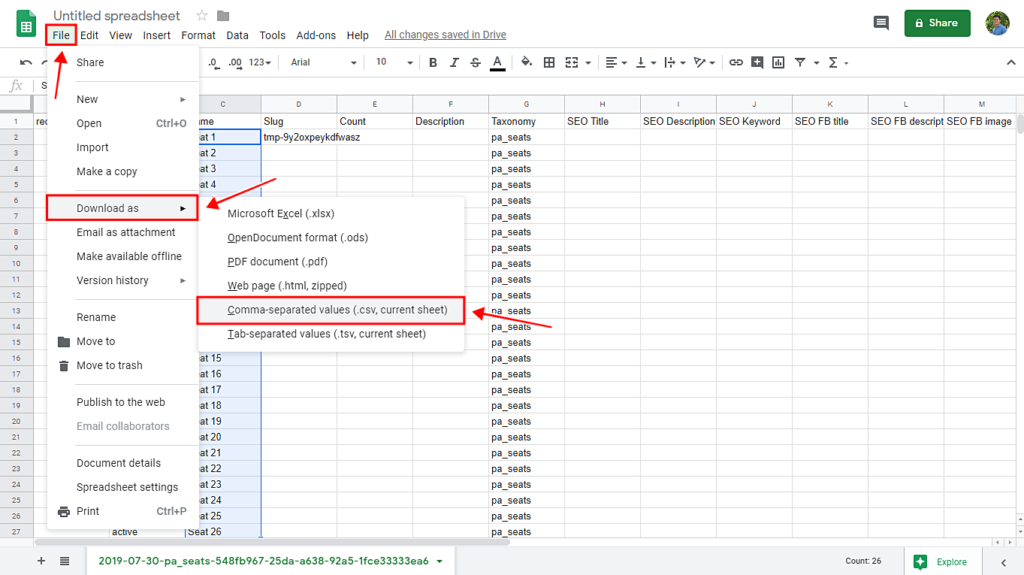Select Microsoft Excel (.xlsx) download option
Screen dimensions: 1024x575
click(x=281, y=213)
